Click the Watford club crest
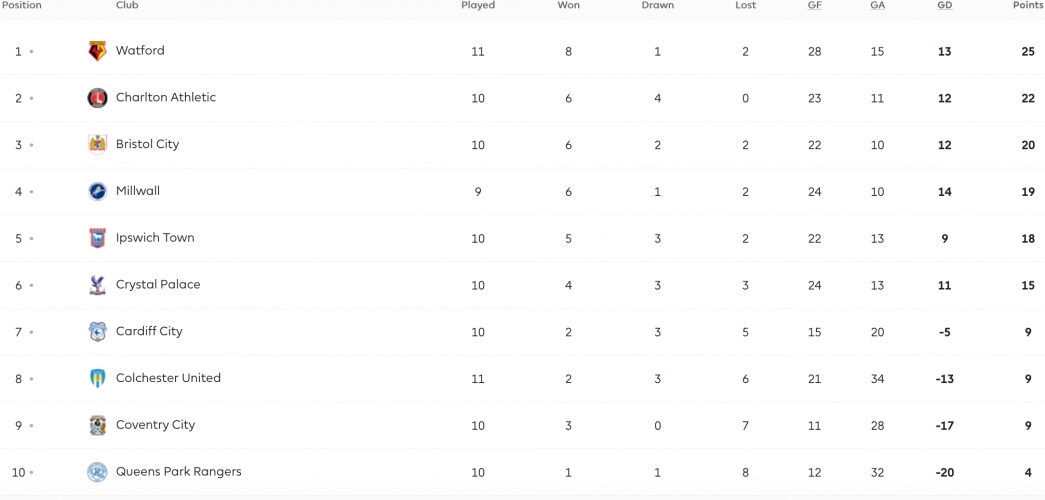Screen dimensions: 1045x500 pos(97,51)
